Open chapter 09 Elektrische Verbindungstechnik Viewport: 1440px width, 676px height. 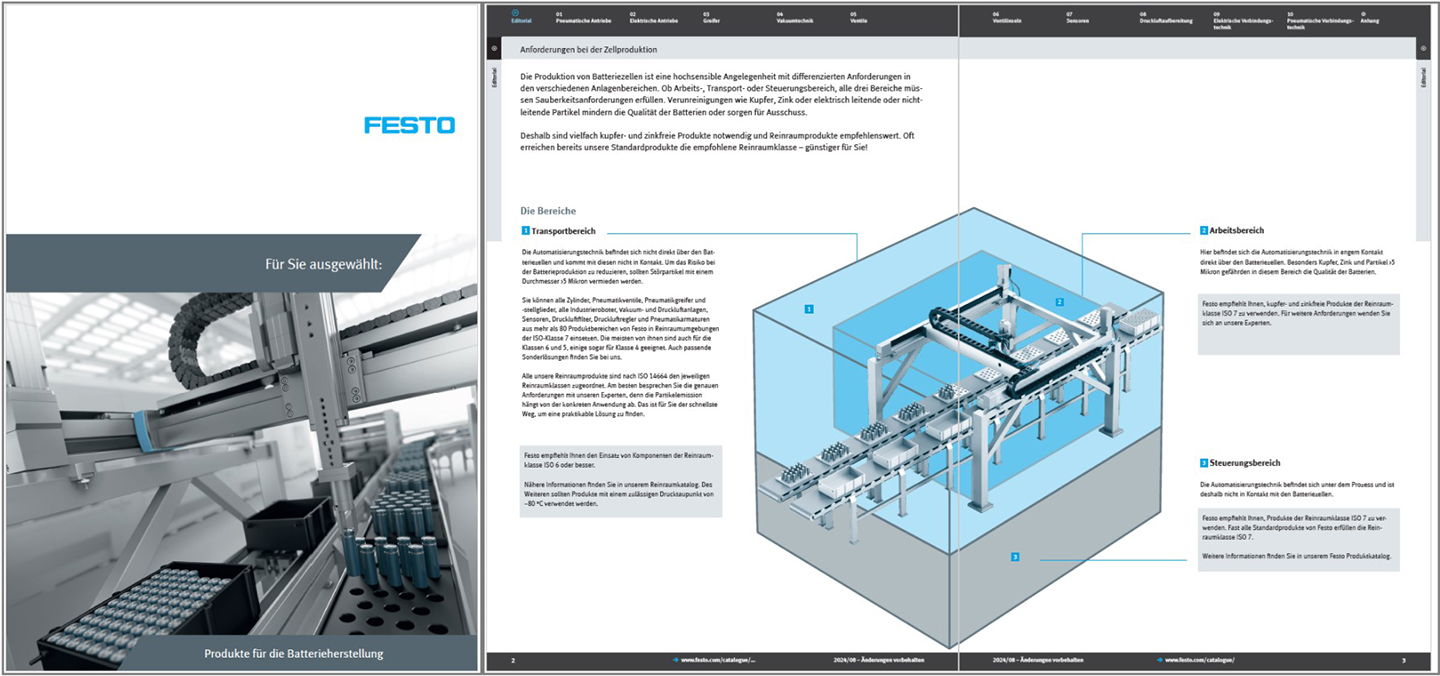1243,21
